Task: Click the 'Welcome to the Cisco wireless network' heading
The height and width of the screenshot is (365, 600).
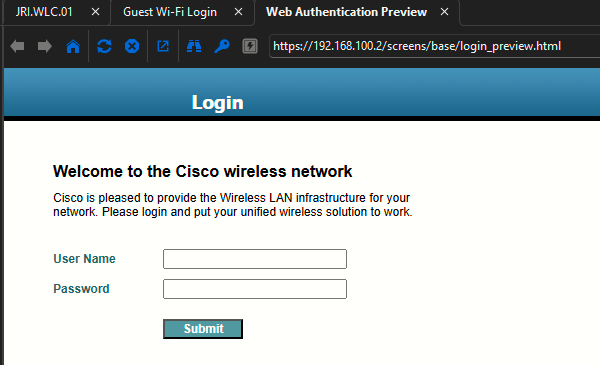Action: pos(202,171)
